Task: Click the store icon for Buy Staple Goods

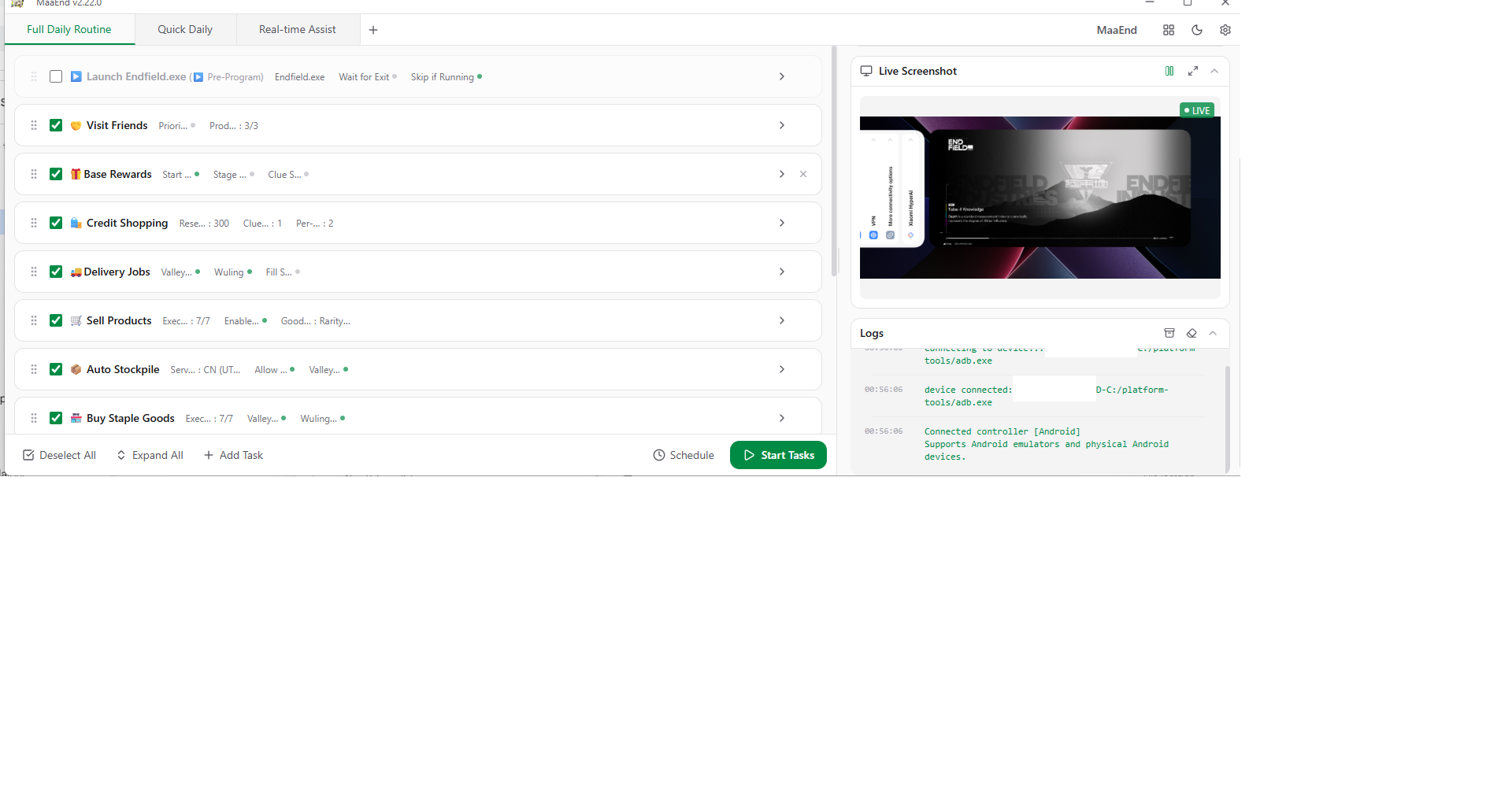Action: coord(76,418)
